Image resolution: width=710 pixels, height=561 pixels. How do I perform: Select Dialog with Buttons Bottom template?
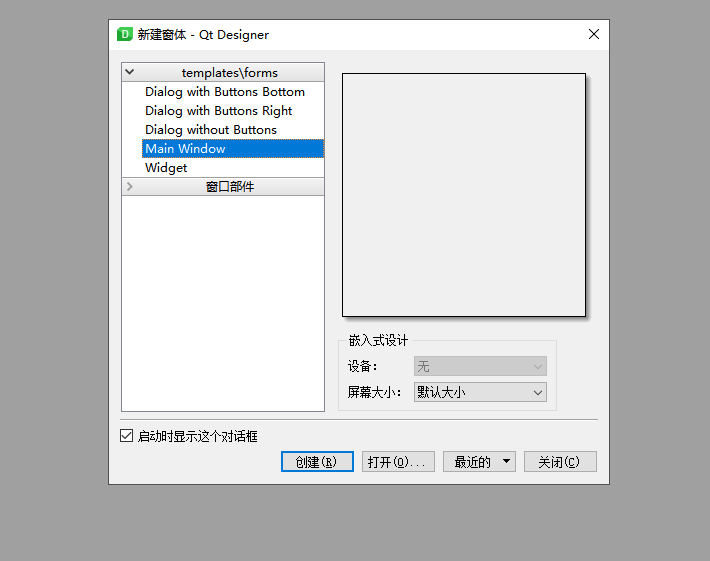225,92
